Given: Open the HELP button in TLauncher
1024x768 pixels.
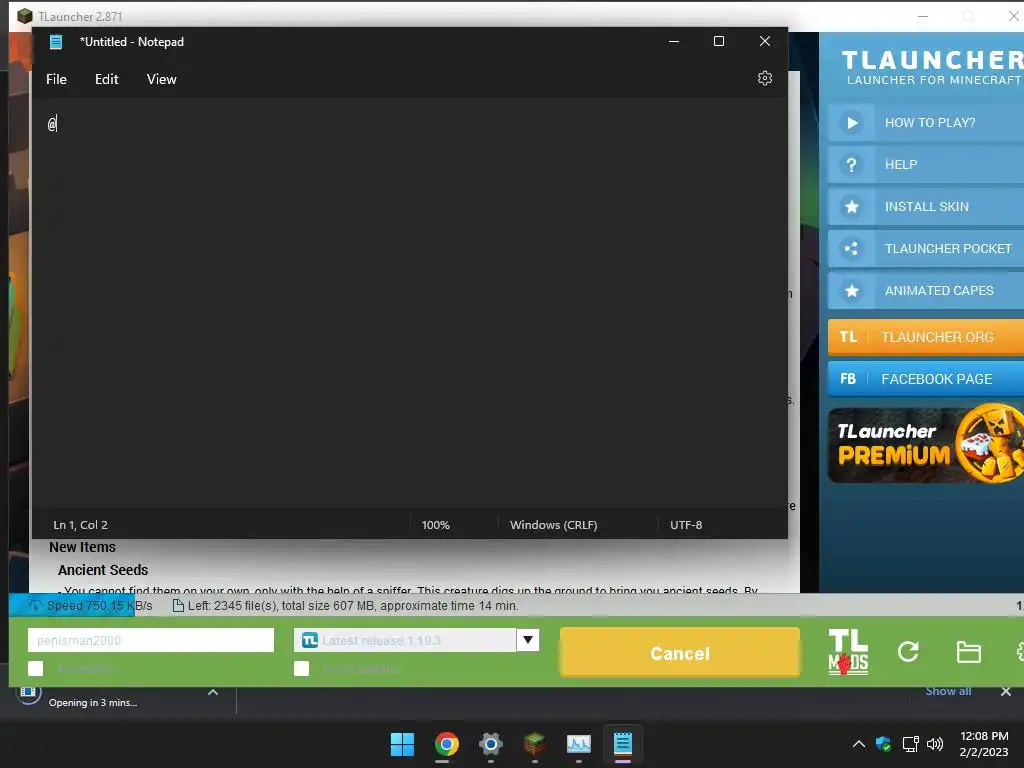Looking at the screenshot, I should [926, 165].
